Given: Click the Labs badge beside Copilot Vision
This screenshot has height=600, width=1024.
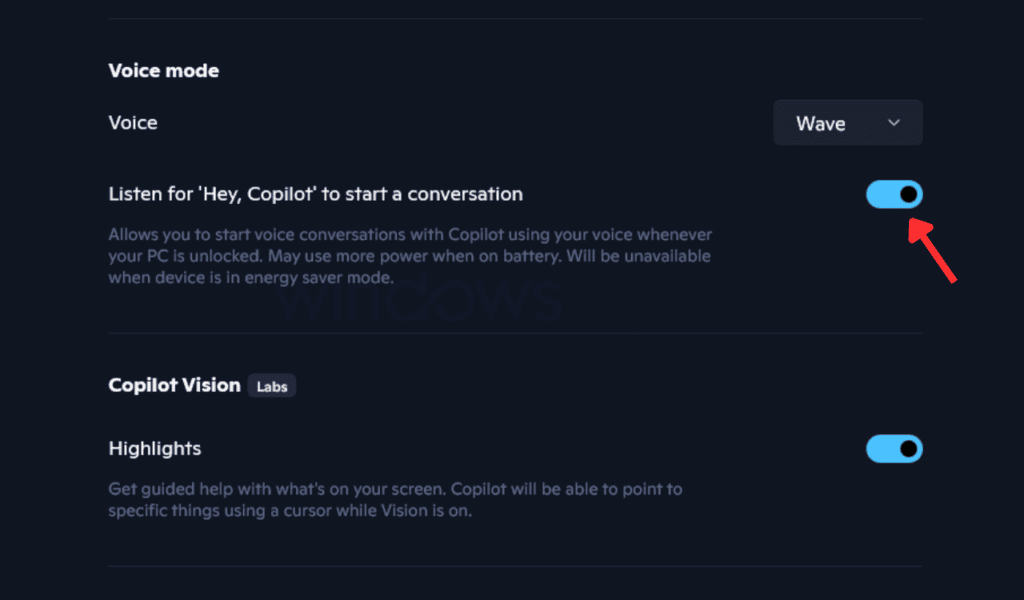Looking at the screenshot, I should pyautogui.click(x=272, y=386).
